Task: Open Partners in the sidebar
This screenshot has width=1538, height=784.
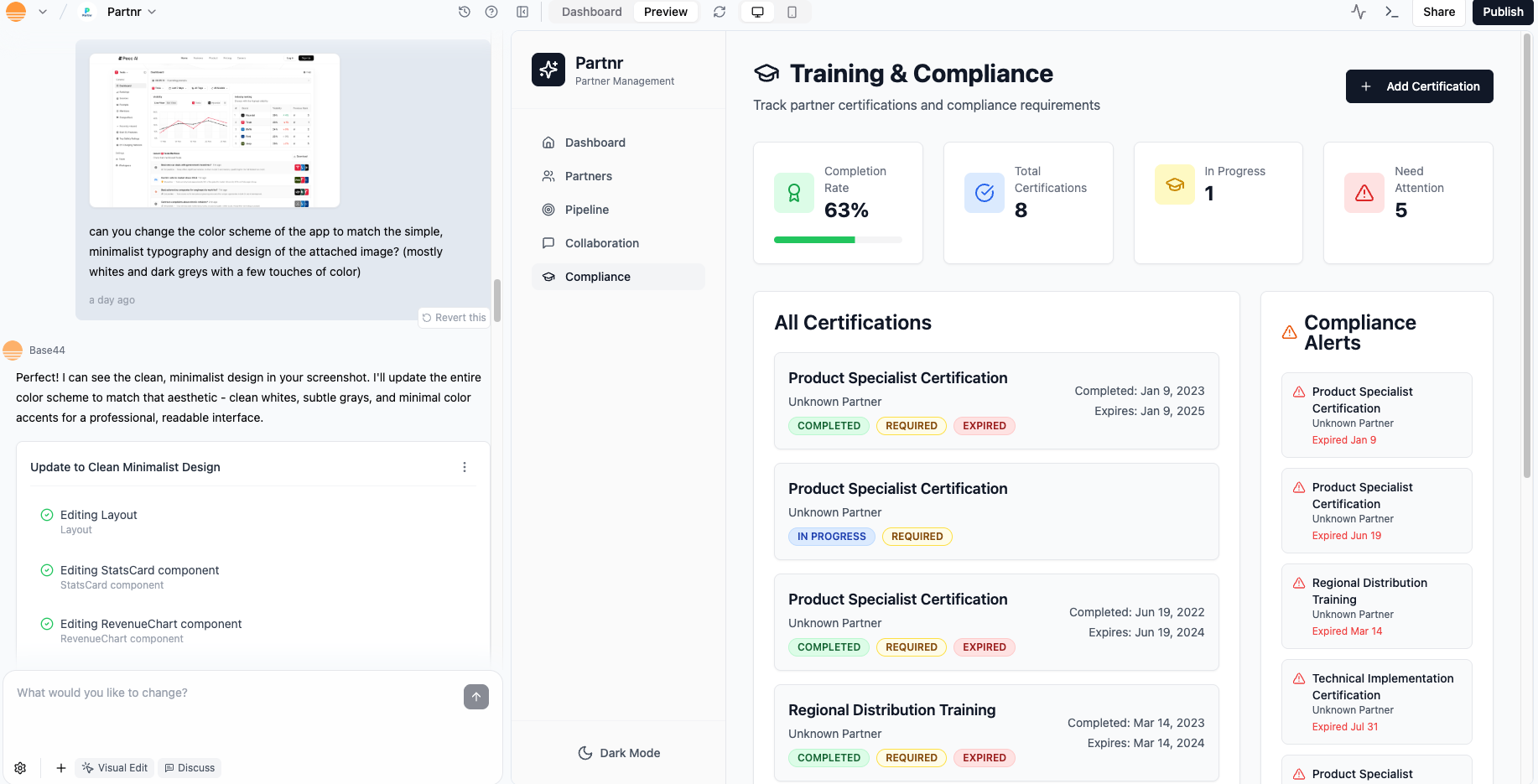Action: coord(618,176)
